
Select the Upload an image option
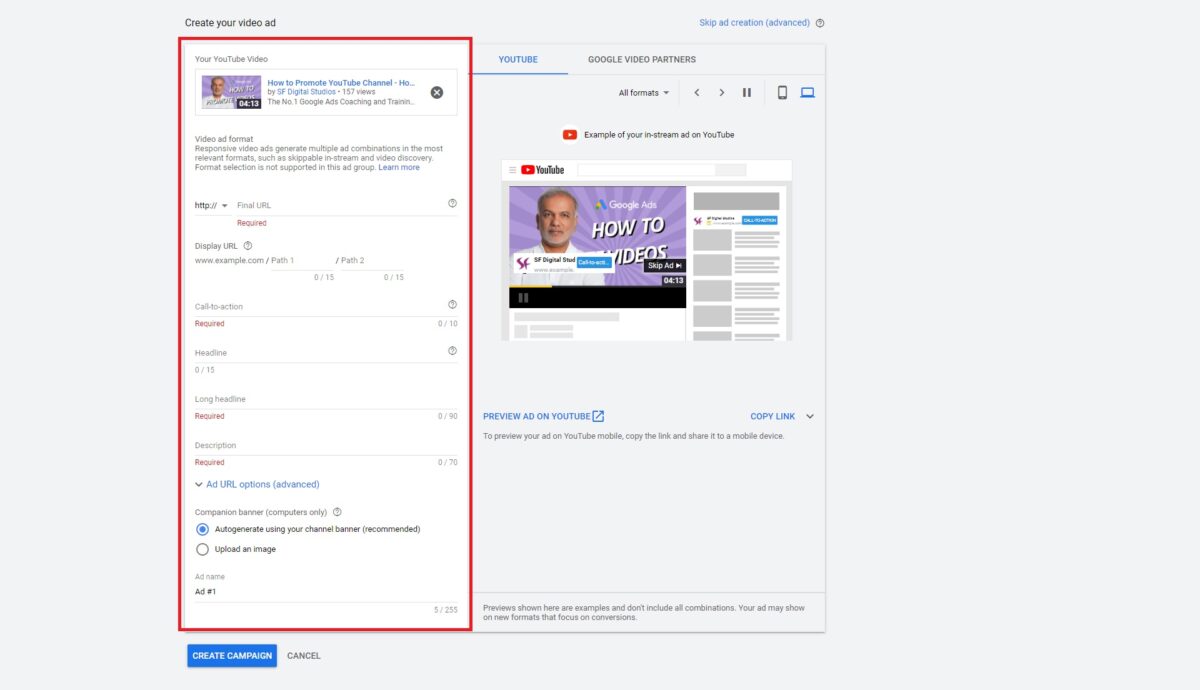(203, 549)
